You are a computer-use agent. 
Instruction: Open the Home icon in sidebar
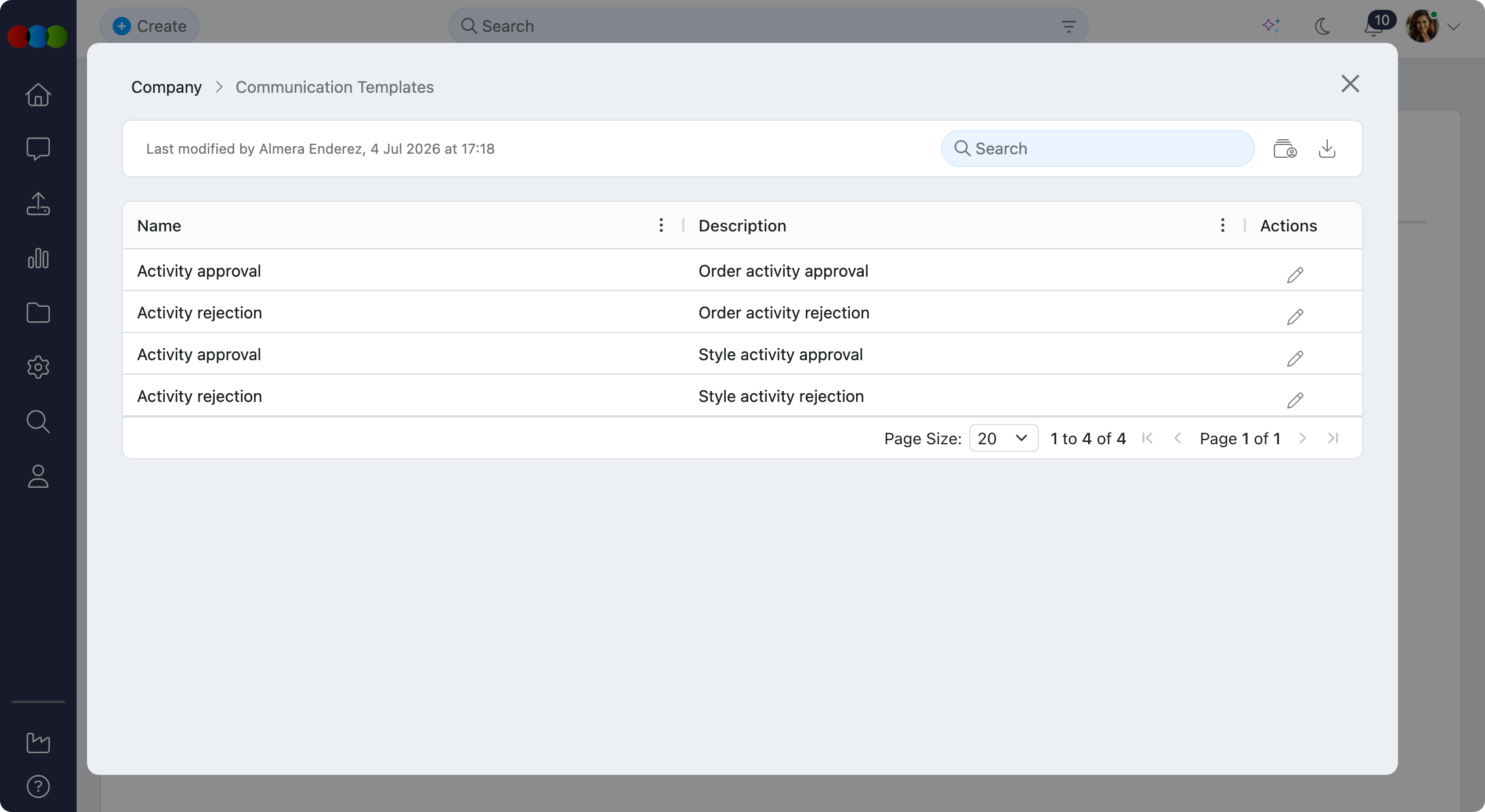tap(38, 95)
